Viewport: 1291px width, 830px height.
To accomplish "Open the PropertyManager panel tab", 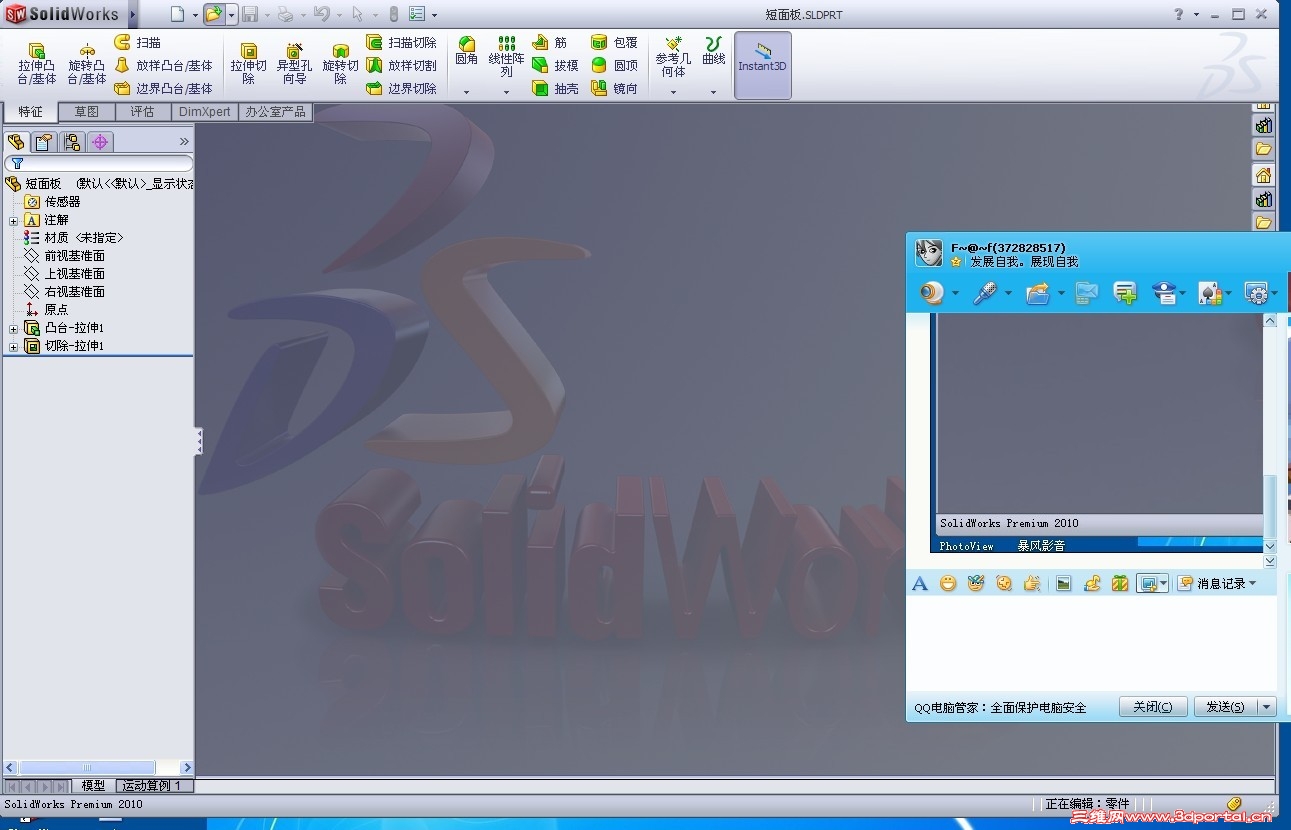I will (44, 142).
